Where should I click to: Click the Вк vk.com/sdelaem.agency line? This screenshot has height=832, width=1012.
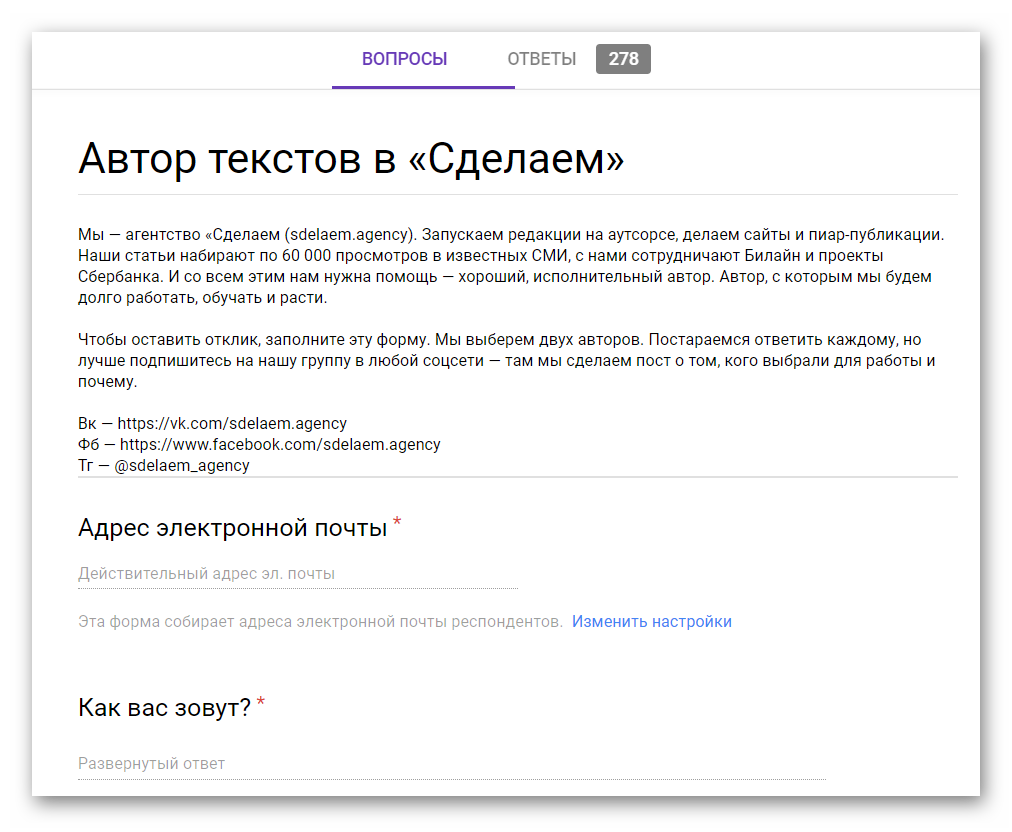212,423
